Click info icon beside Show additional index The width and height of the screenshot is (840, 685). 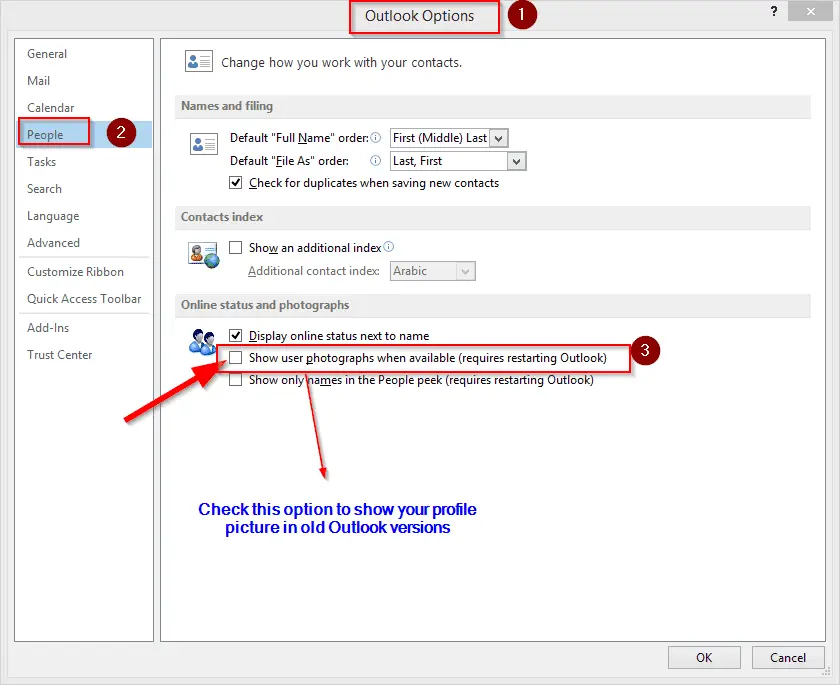[389, 246]
